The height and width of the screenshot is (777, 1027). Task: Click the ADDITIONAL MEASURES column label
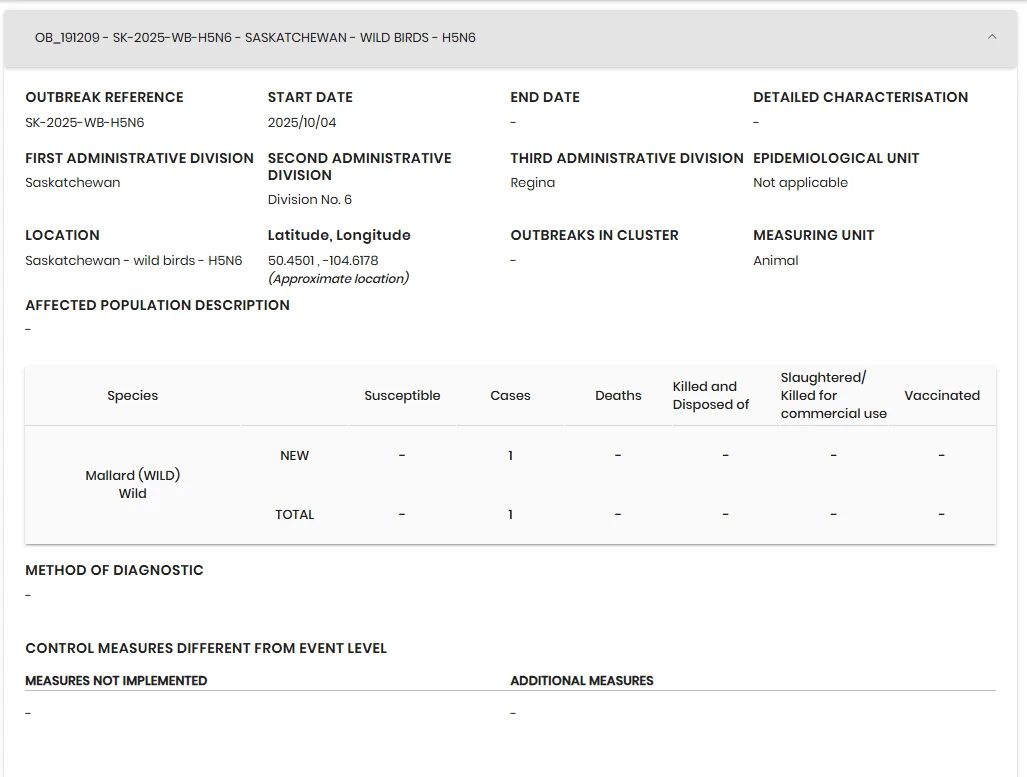pos(582,681)
